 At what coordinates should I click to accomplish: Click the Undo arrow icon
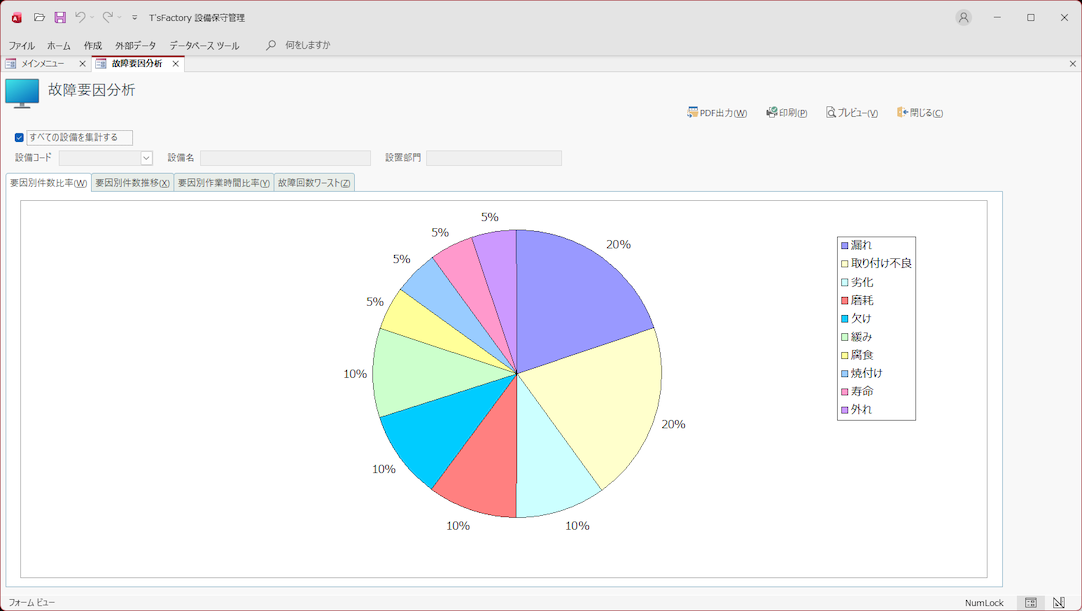[x=80, y=18]
